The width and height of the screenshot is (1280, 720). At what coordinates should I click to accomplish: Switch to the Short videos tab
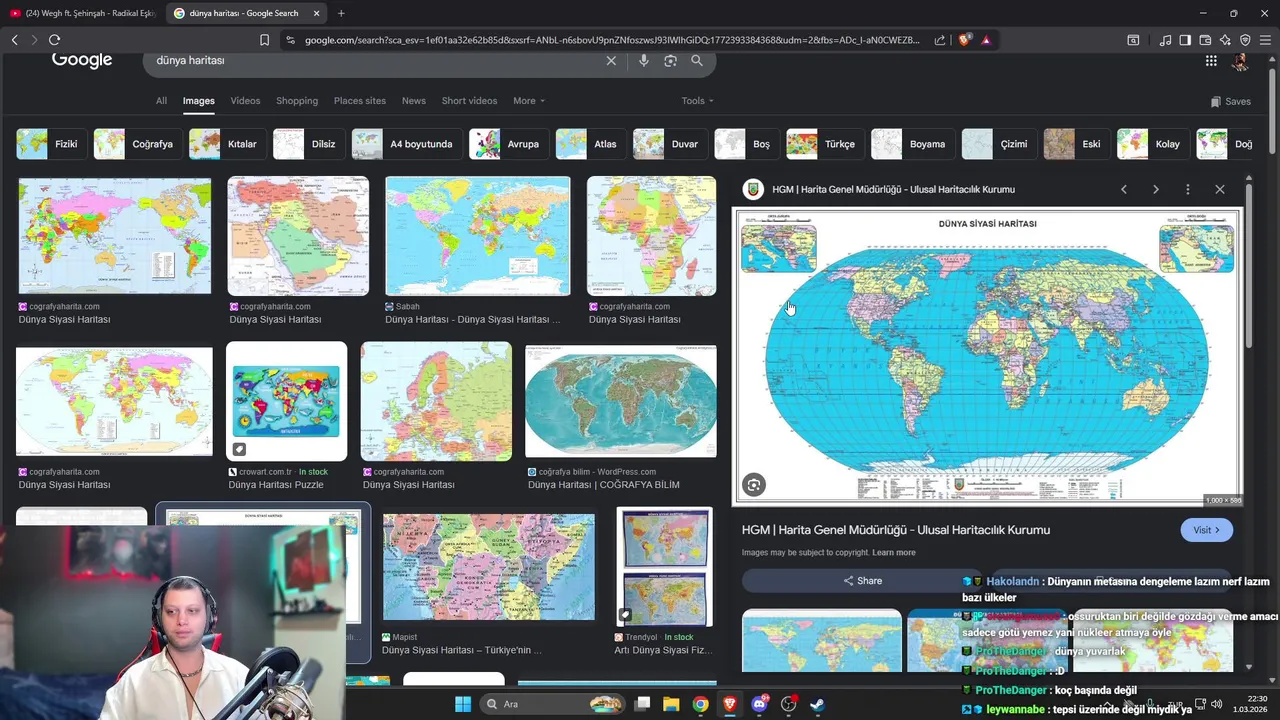[x=469, y=101]
